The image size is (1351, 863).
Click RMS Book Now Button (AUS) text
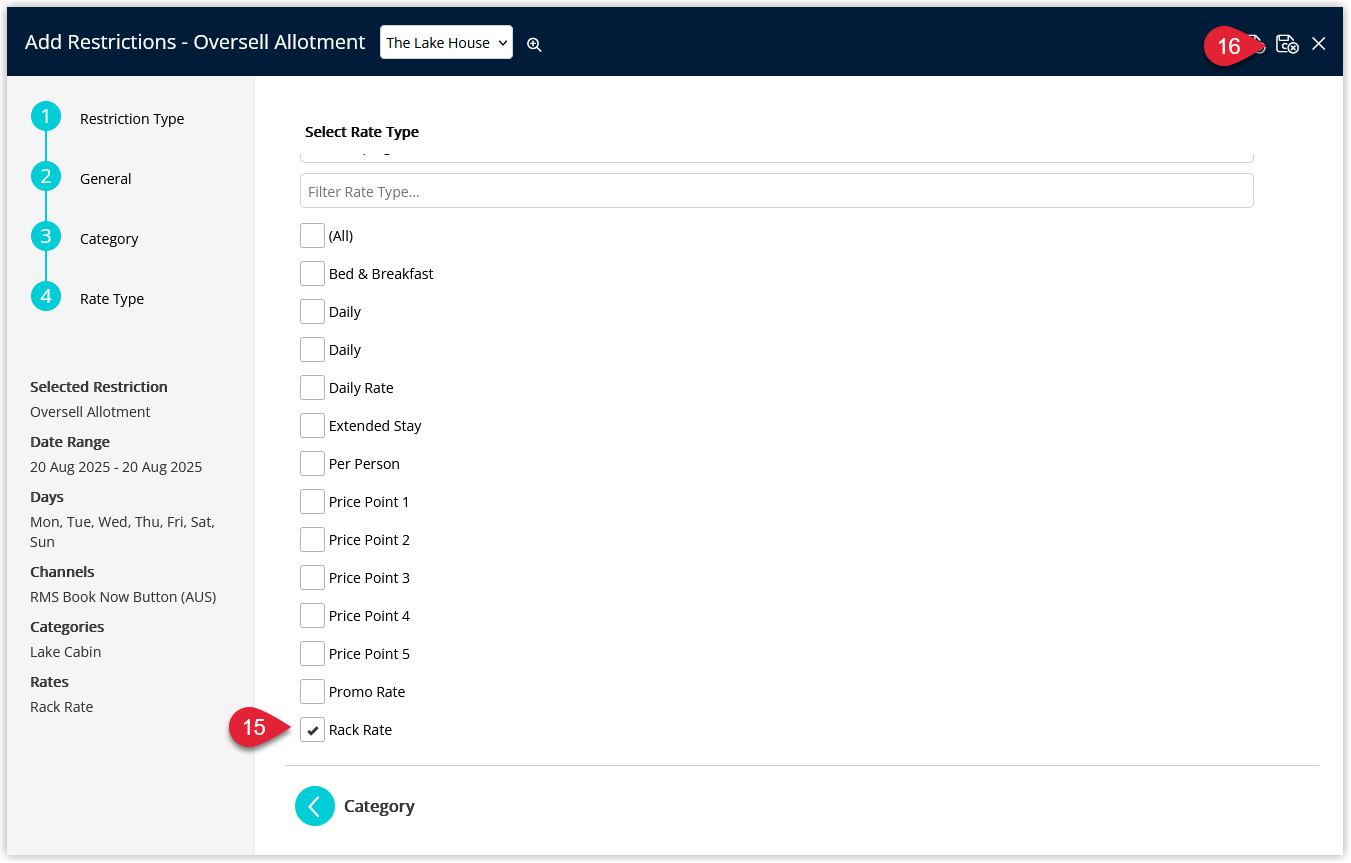(123, 597)
